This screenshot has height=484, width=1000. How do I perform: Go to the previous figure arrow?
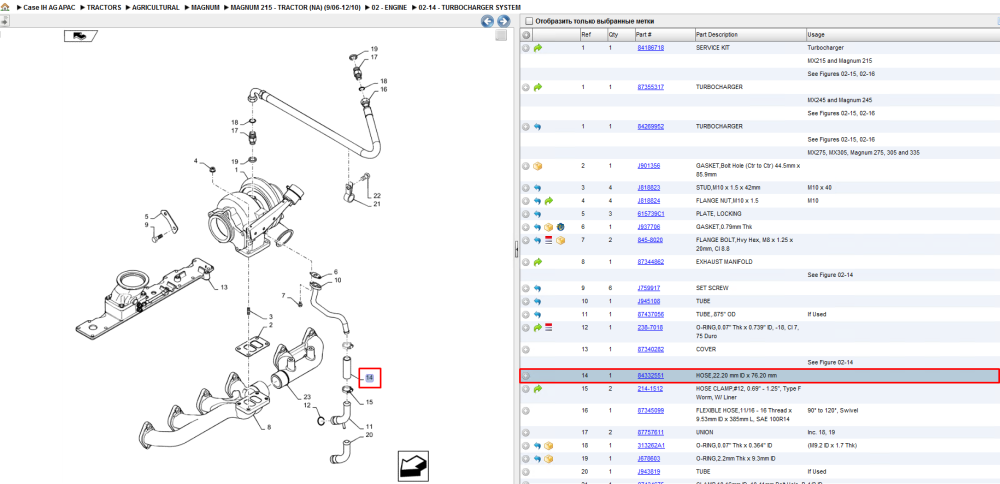point(487,21)
